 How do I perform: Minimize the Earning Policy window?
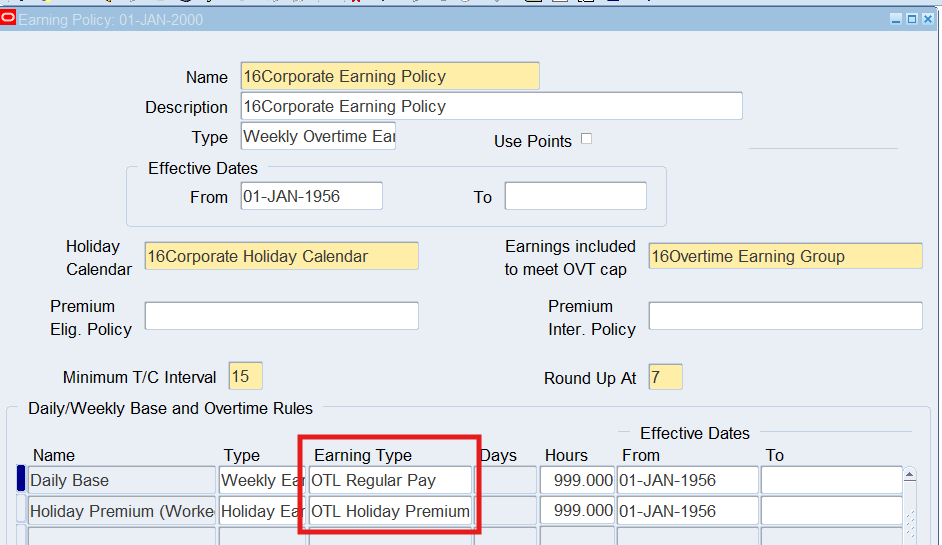(896, 19)
